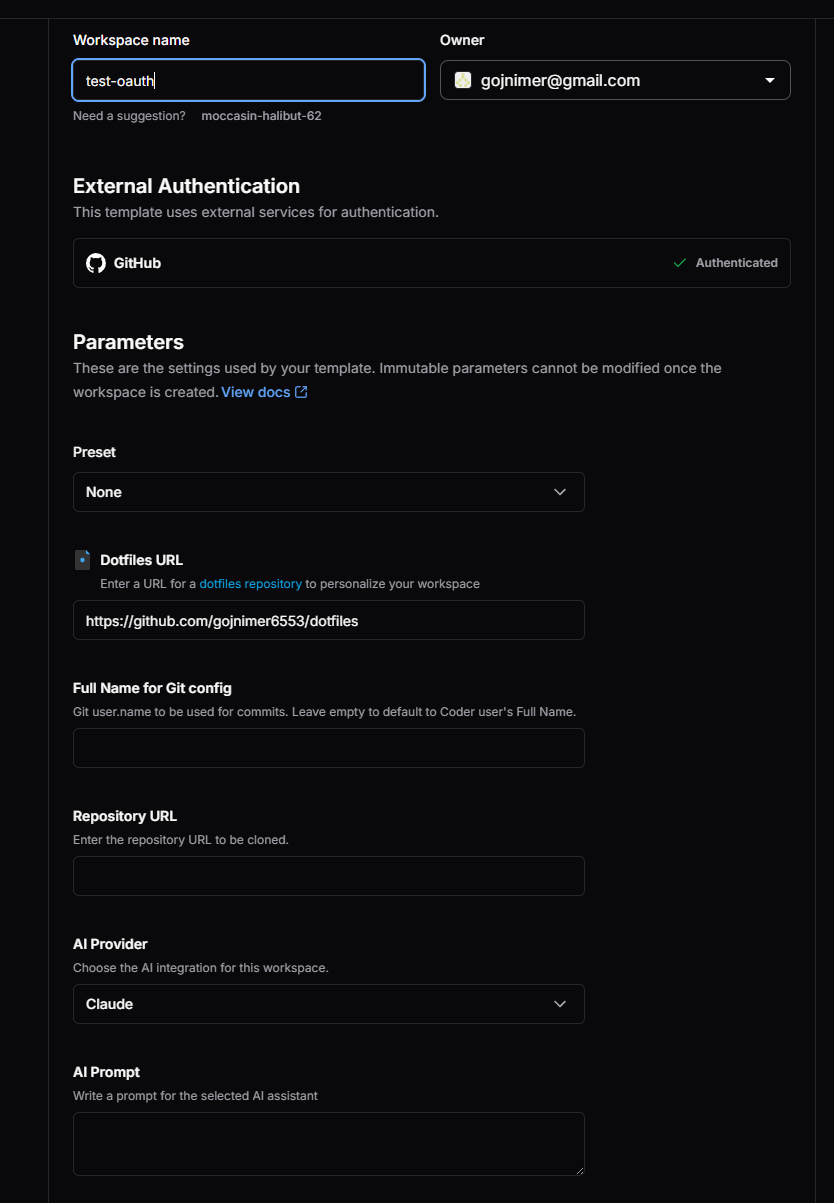Click the GitHub logo icon
Viewport: 834px width, 1203px height.
pyautogui.click(x=96, y=263)
